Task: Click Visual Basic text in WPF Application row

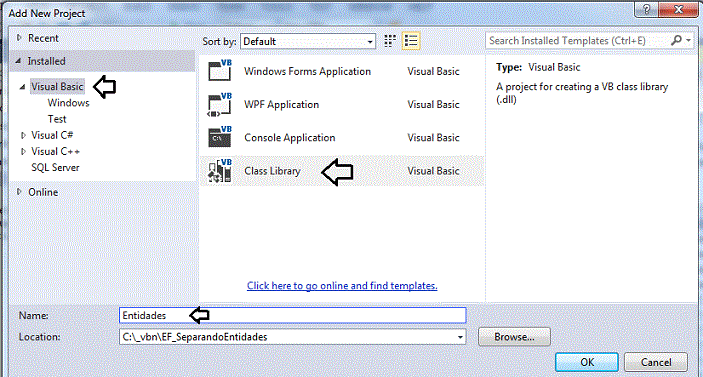Action: 433,104
